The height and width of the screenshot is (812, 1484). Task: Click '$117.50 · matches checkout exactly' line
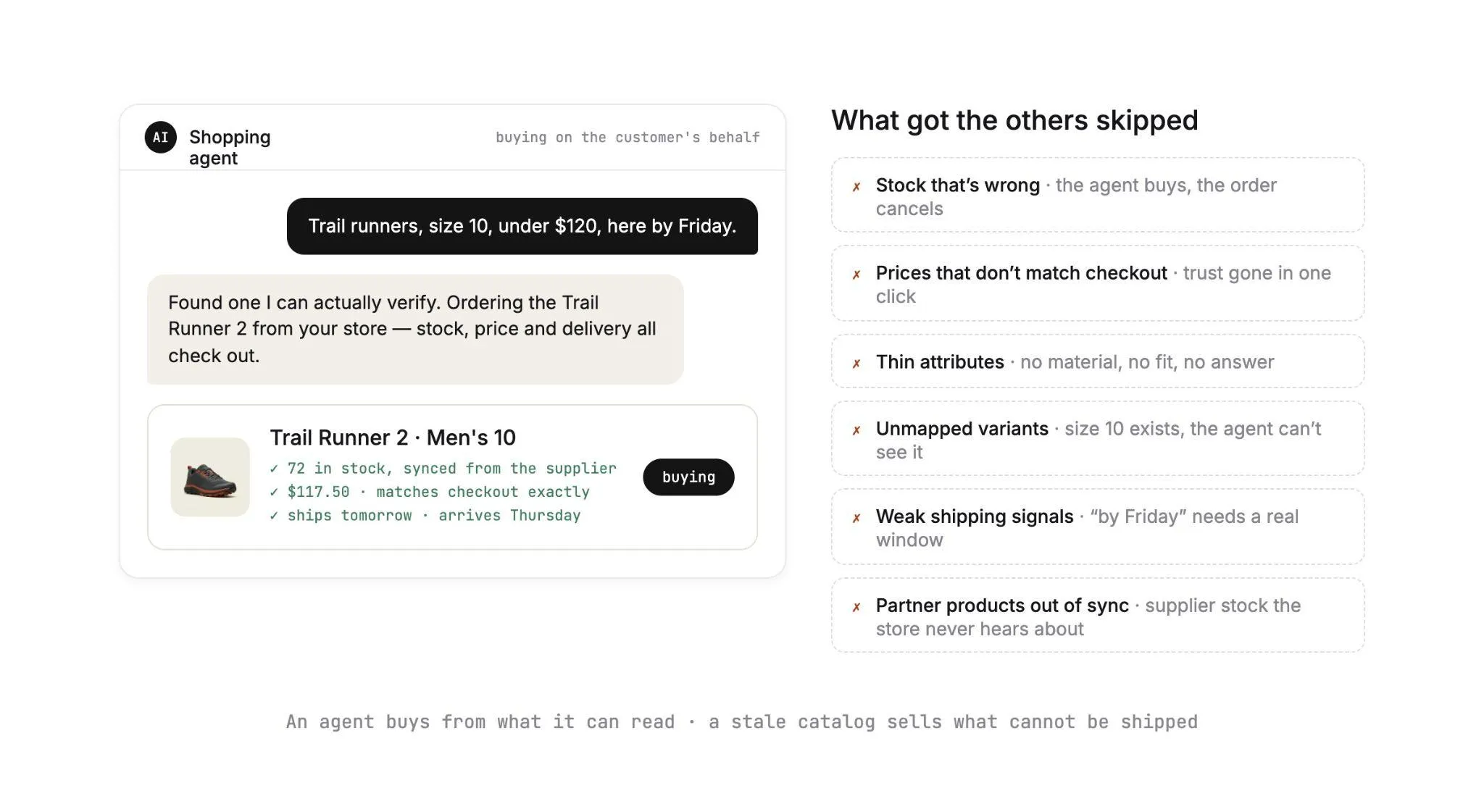click(438, 492)
